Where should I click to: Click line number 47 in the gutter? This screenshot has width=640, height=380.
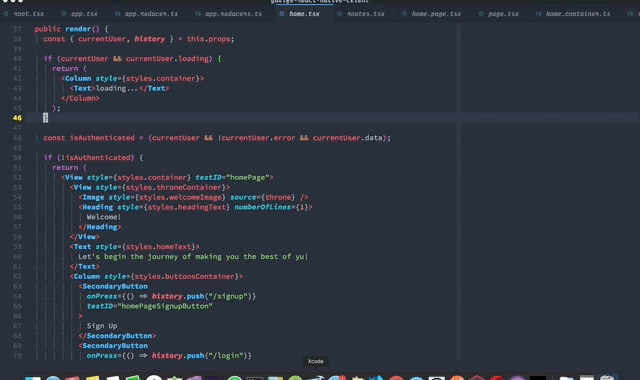pos(17,128)
